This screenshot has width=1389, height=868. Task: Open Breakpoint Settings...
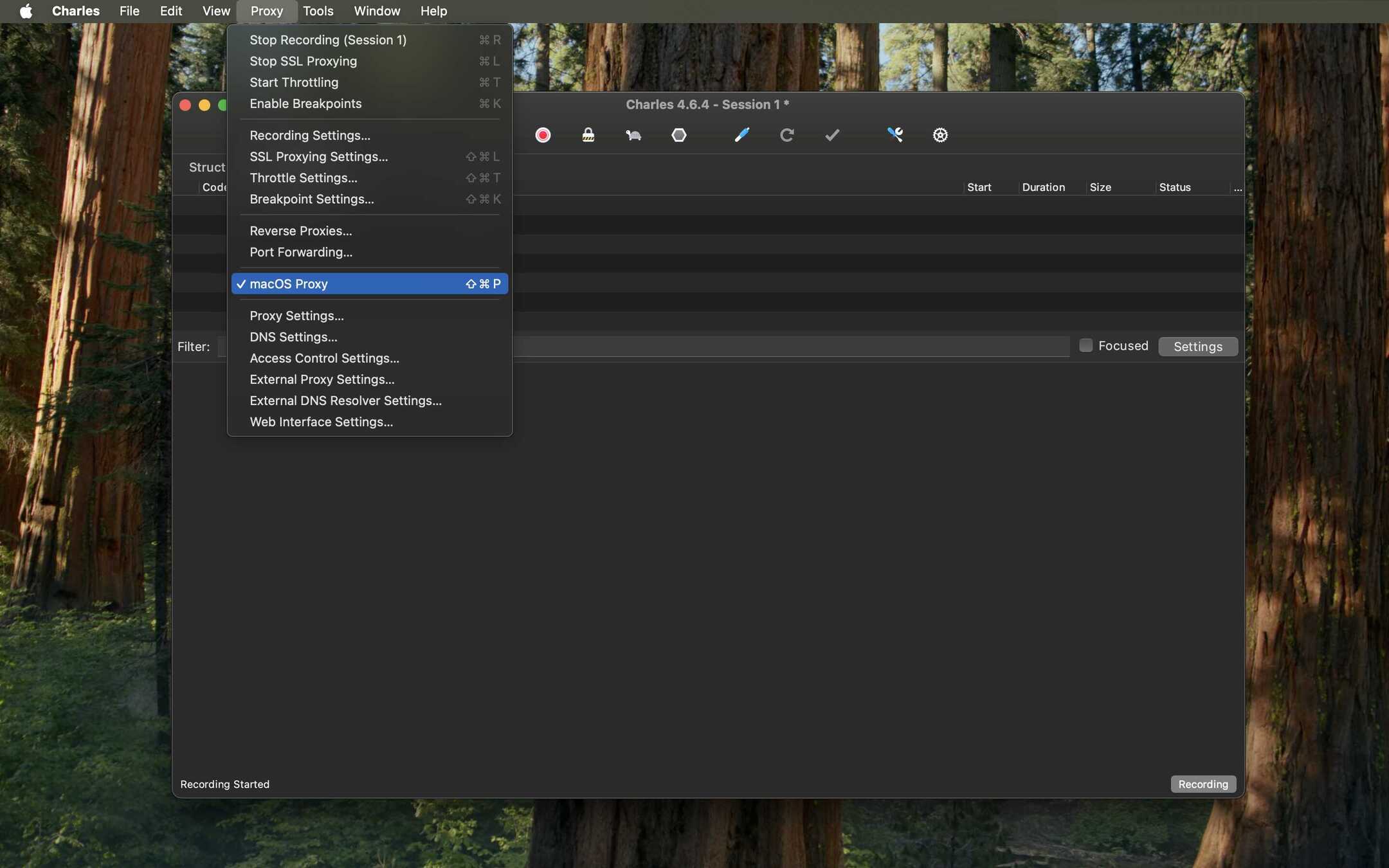(370, 199)
